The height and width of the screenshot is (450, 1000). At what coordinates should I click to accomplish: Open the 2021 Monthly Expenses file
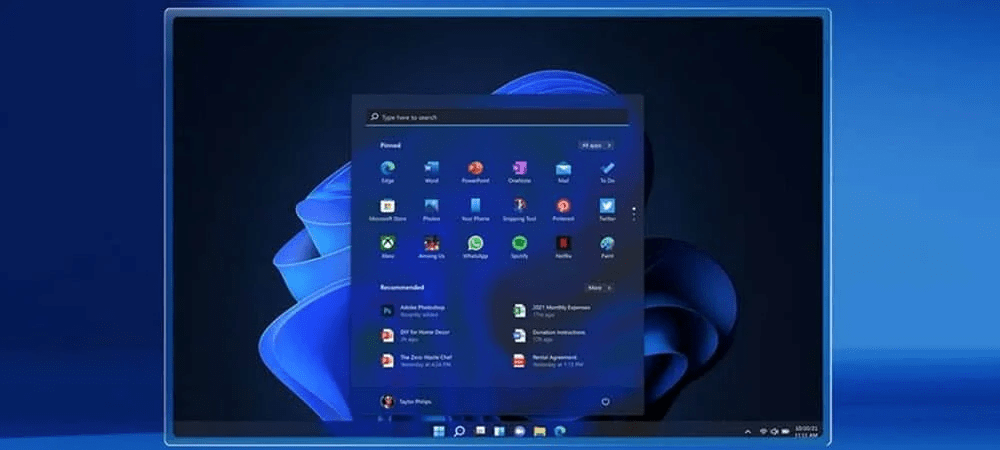[552, 310]
